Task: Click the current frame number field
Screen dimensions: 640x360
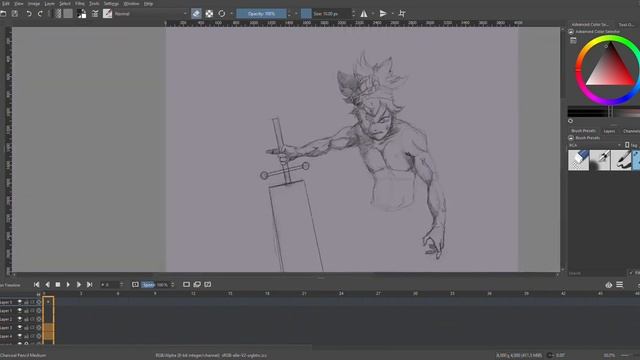Action: tap(111, 284)
